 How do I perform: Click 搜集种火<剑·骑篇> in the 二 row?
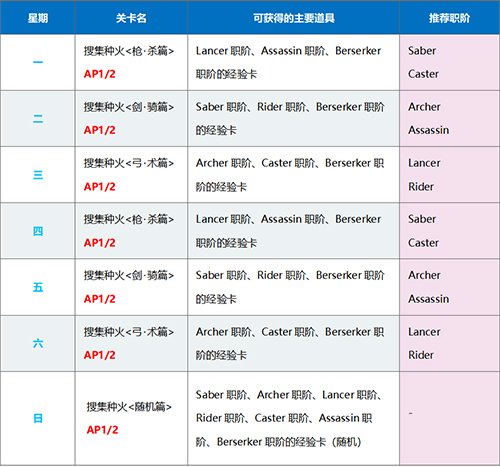click(129, 107)
